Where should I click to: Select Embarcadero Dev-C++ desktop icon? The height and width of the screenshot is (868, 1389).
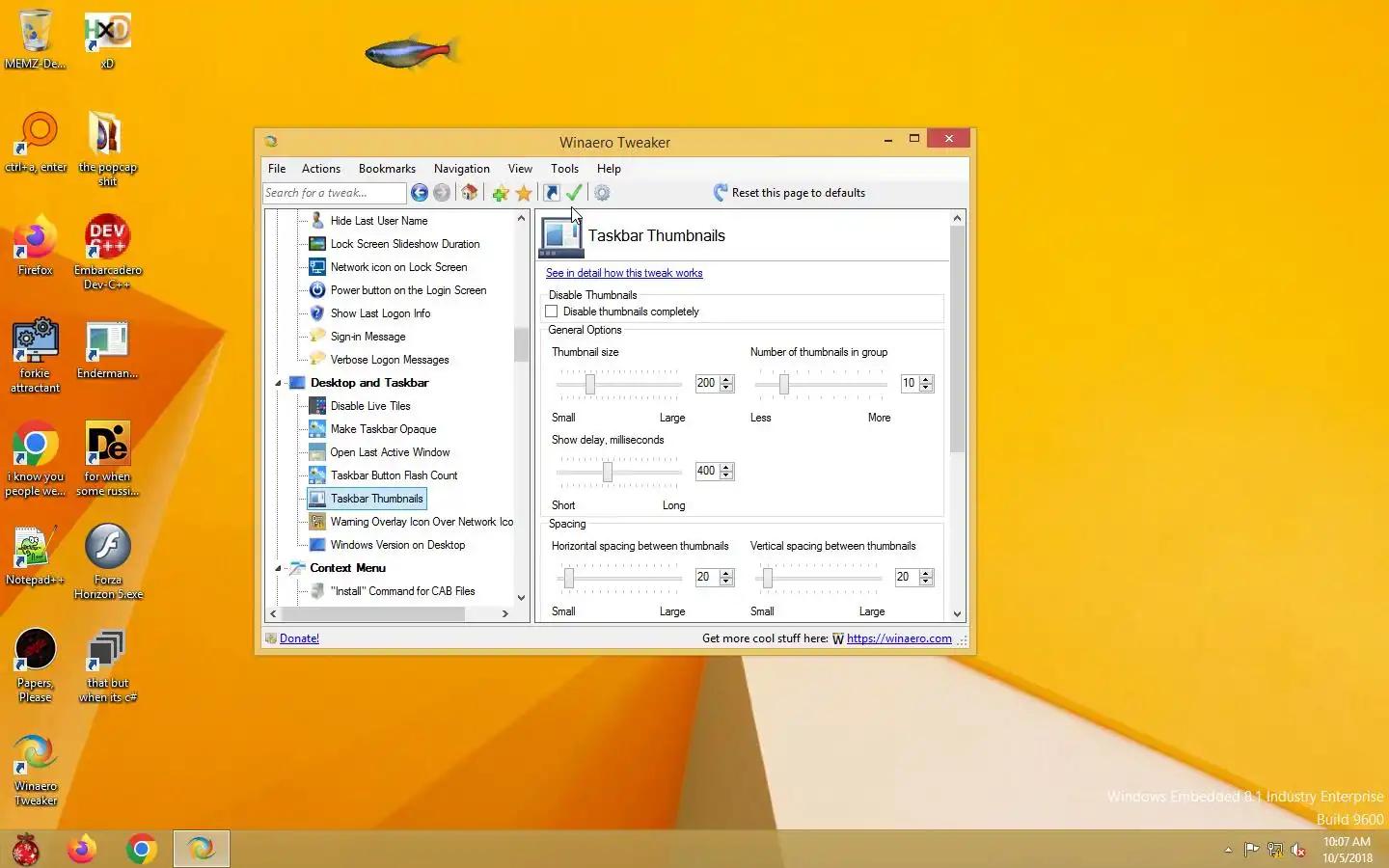tap(107, 253)
